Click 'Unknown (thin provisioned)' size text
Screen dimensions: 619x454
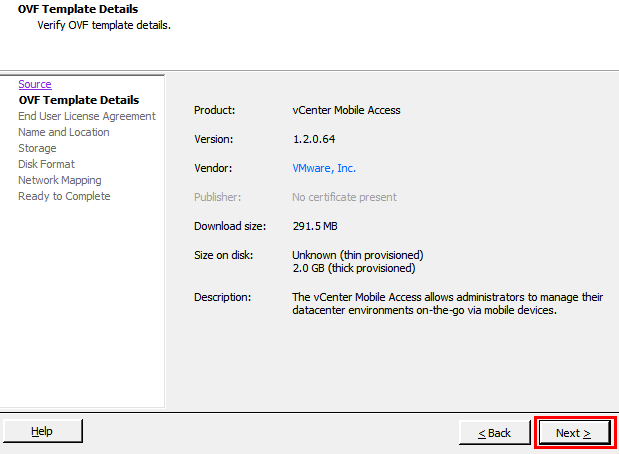[x=358, y=255]
